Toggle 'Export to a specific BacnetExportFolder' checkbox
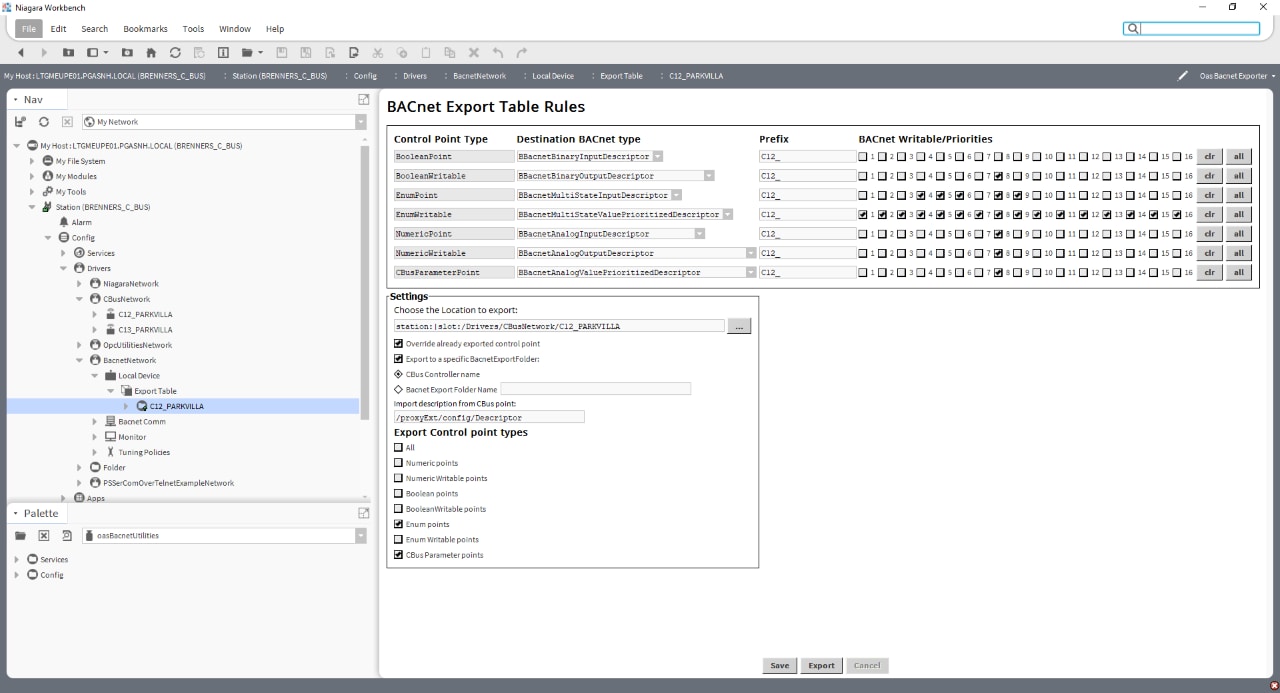 coord(399,359)
